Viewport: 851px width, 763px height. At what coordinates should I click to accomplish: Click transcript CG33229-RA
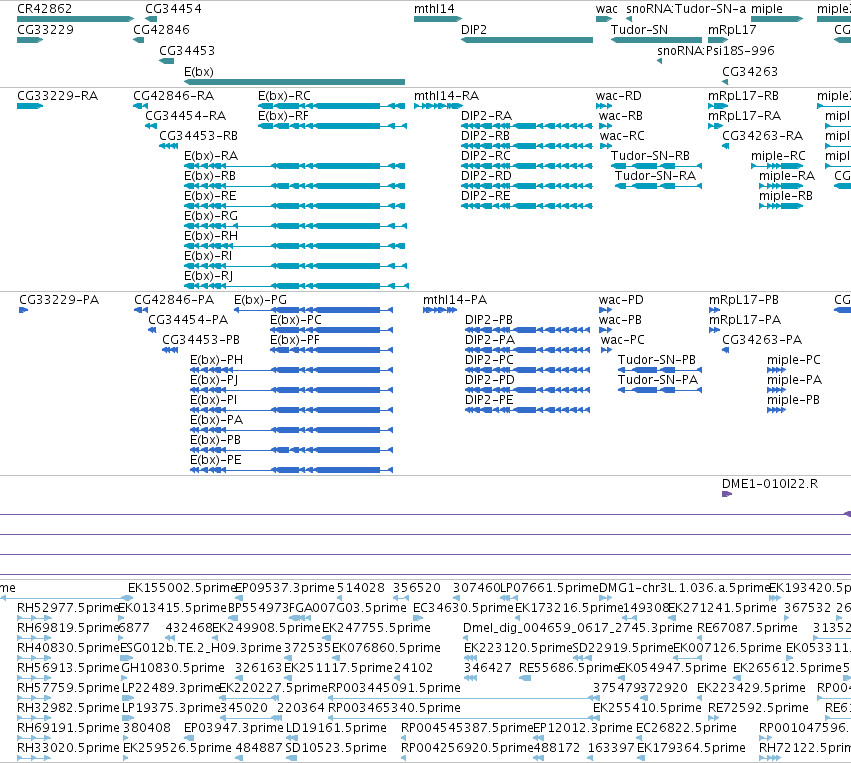click(30, 106)
